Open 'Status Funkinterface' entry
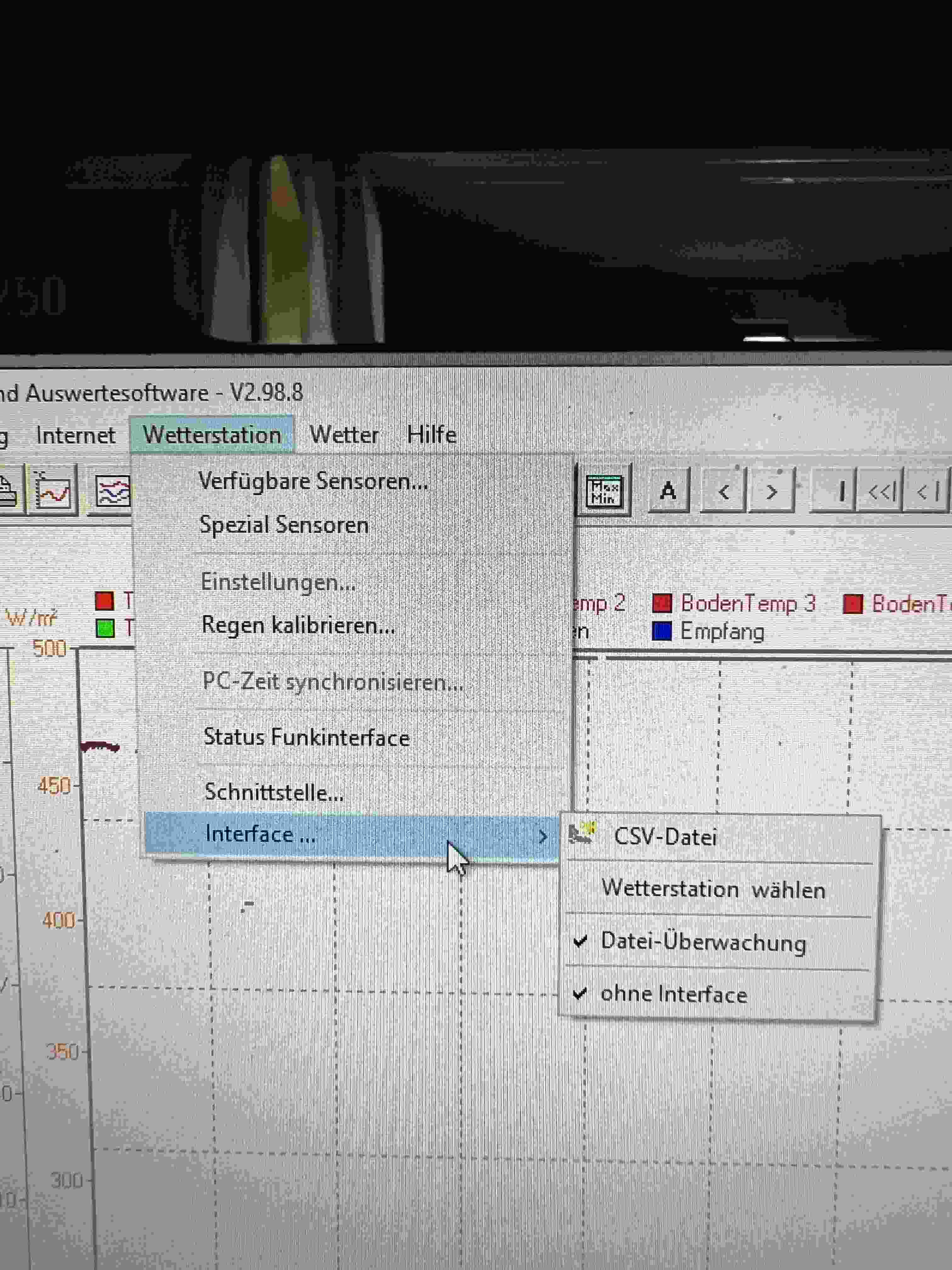The image size is (952, 1270). coord(306,737)
